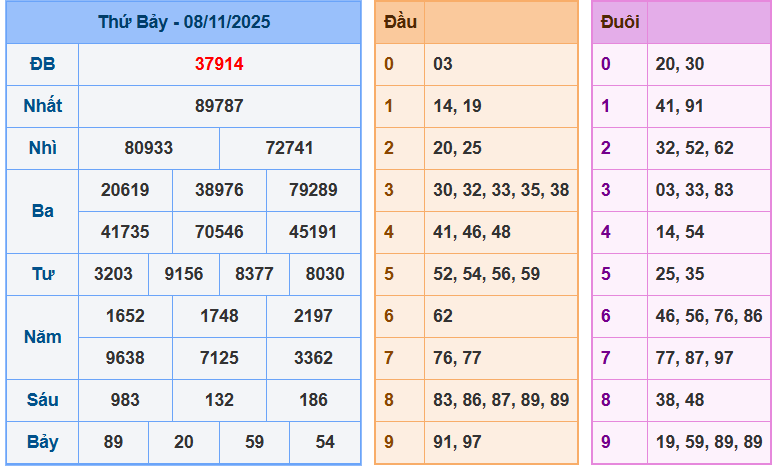Image resolution: width=774 pixels, height=467 pixels.
Task: Select the special prize number 37914
Action: (219, 64)
